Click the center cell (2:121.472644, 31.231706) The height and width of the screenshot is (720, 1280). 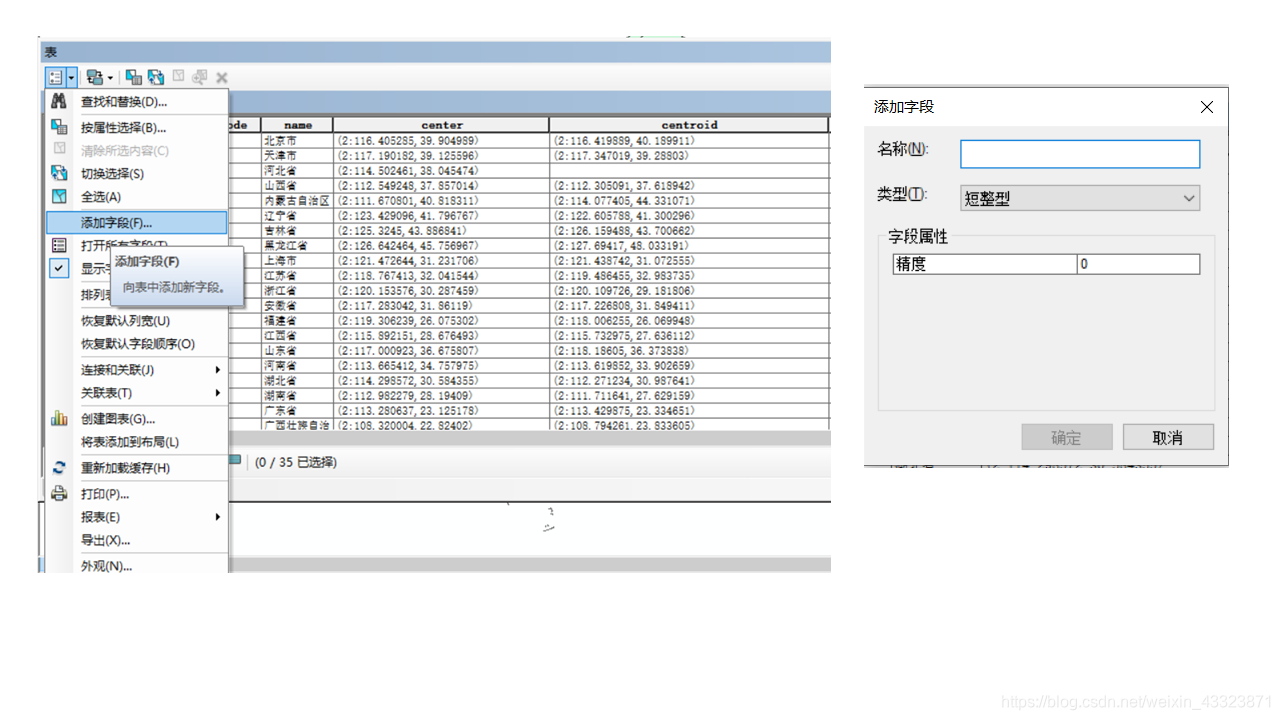tap(441, 260)
